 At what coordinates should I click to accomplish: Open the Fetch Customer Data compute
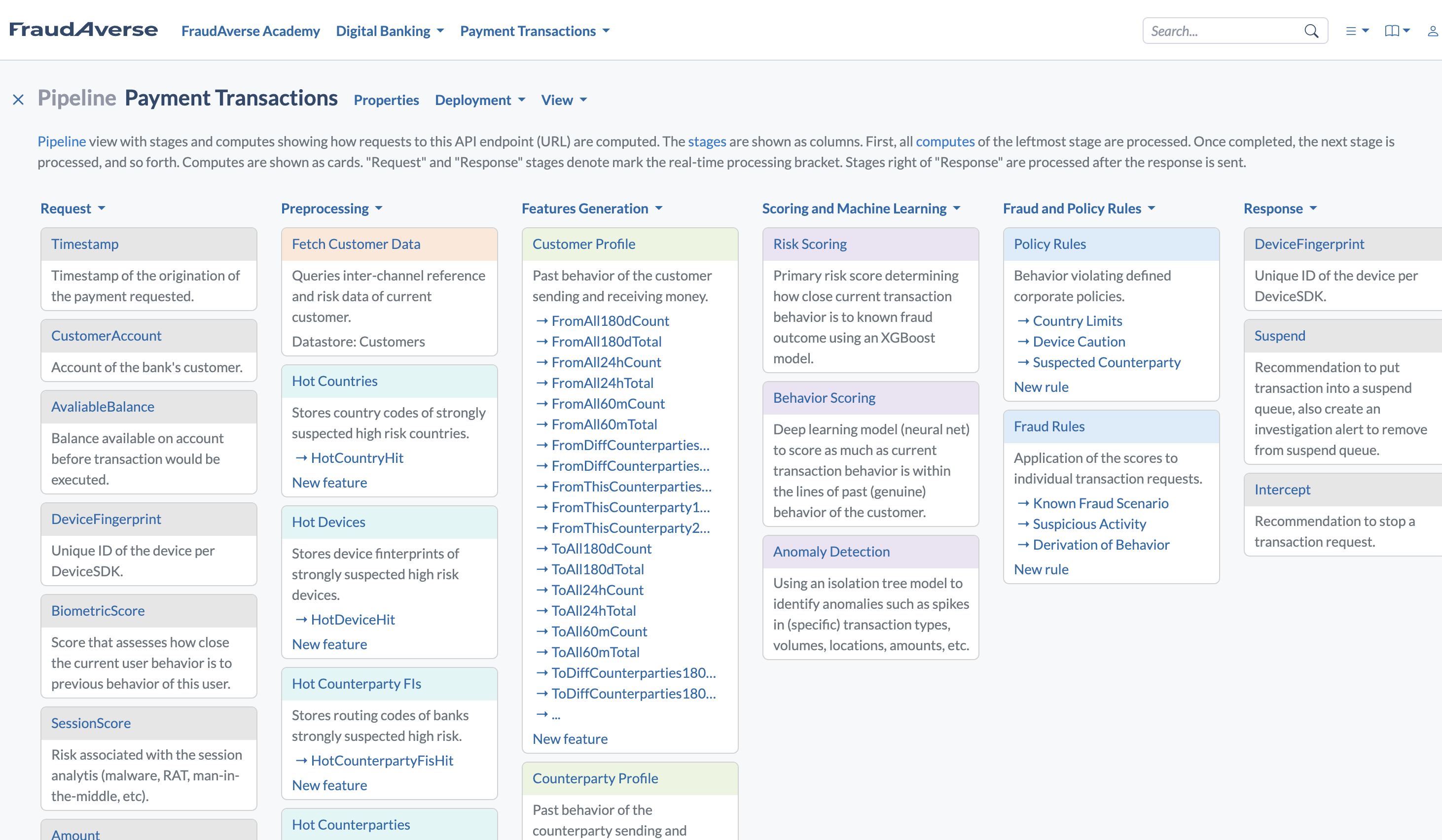[x=356, y=244]
